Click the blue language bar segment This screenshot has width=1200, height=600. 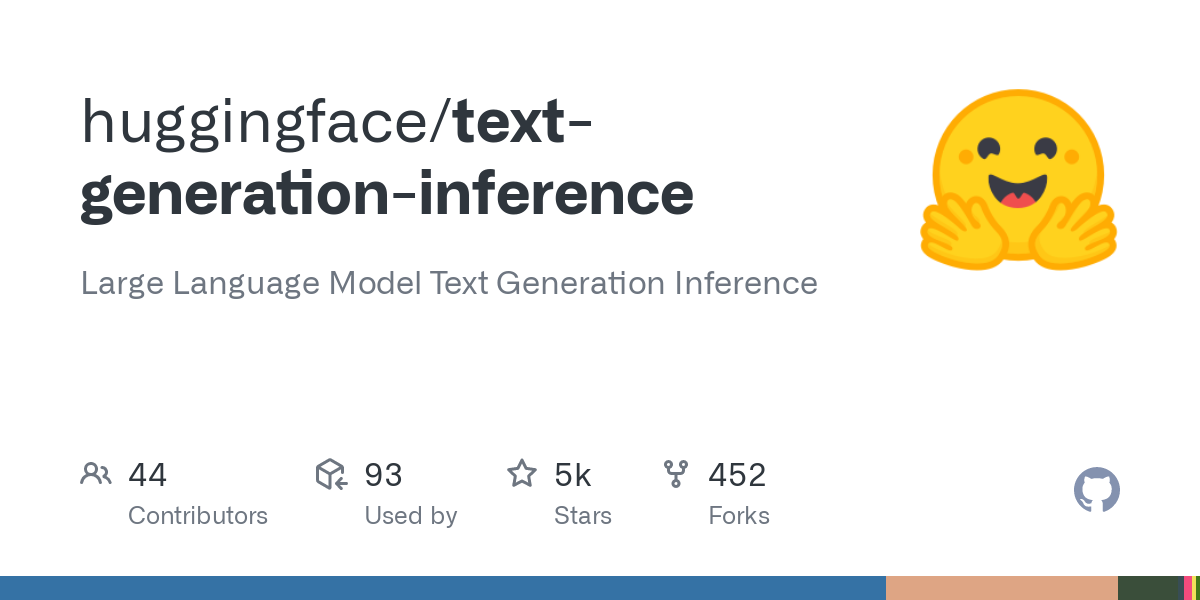(x=442, y=588)
